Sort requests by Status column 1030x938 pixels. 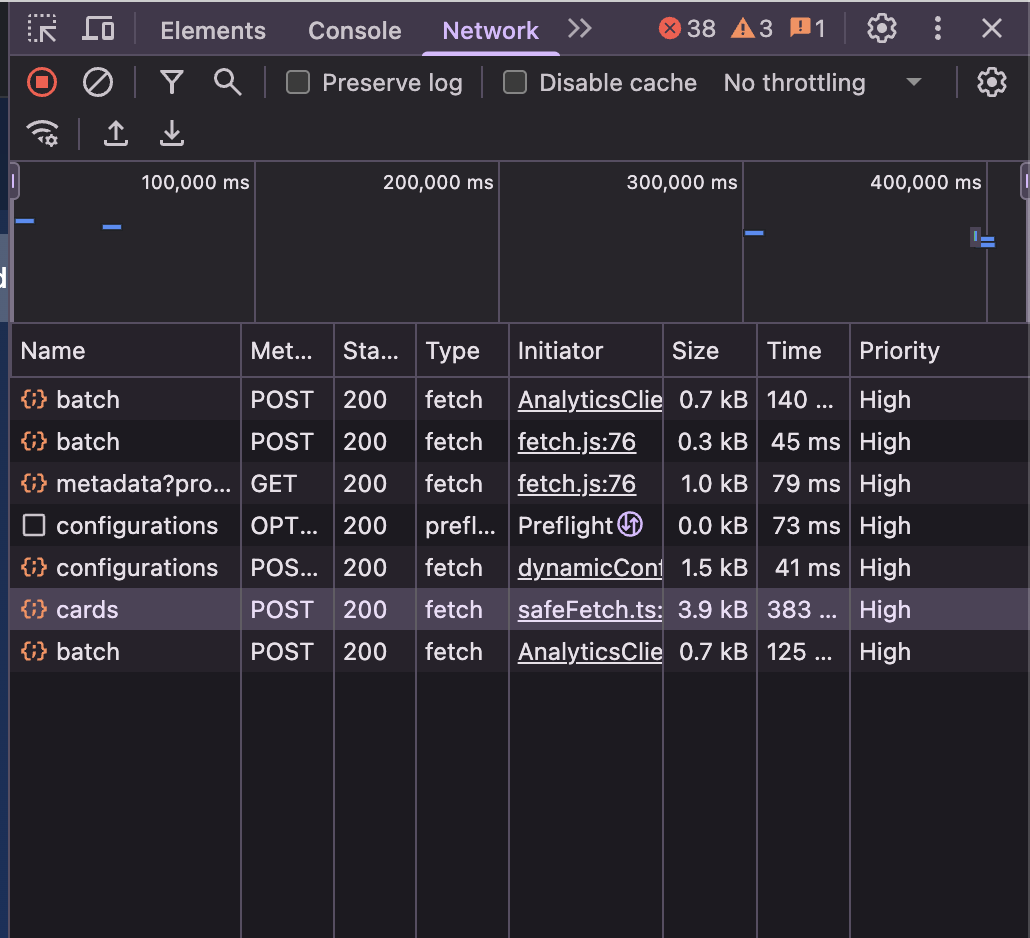coord(375,351)
